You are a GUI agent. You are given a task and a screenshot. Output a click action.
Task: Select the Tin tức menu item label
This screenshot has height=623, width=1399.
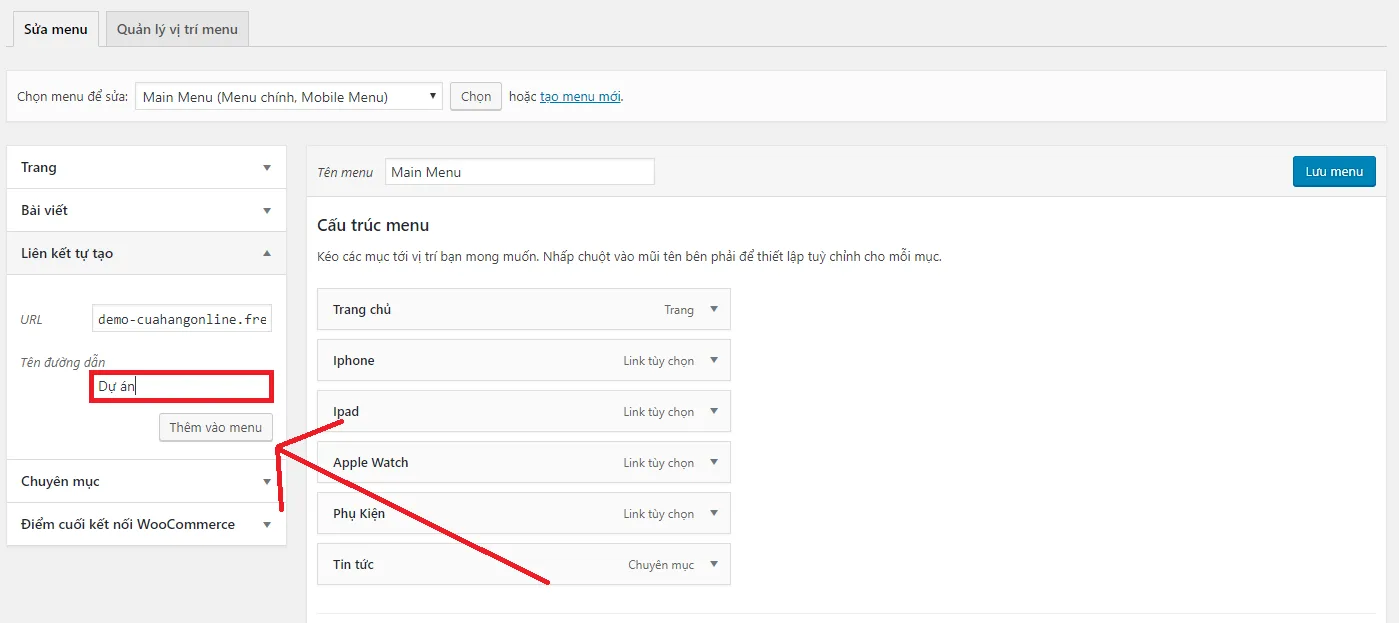point(353,565)
